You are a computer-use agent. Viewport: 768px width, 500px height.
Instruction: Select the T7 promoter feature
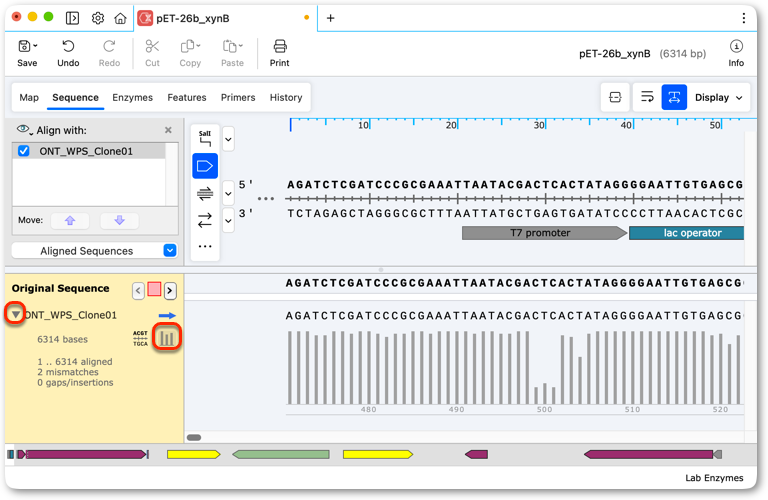(x=544, y=233)
